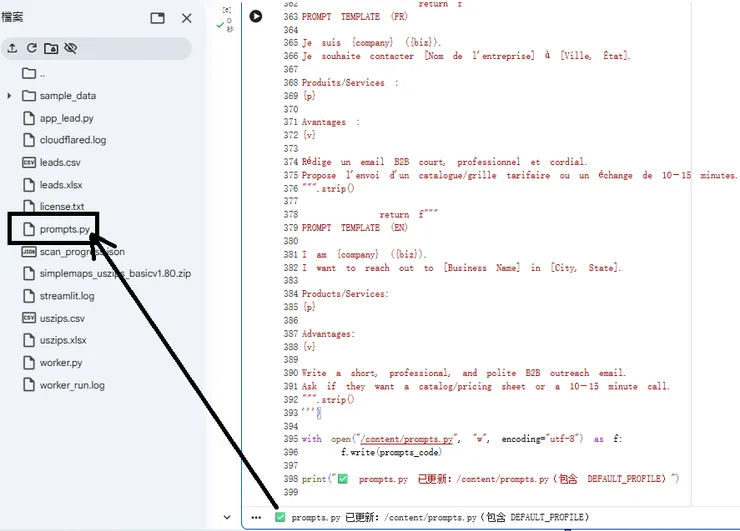Viewport: 740px width, 531px height.
Task: Open license.txt file
Action: (x=62, y=206)
